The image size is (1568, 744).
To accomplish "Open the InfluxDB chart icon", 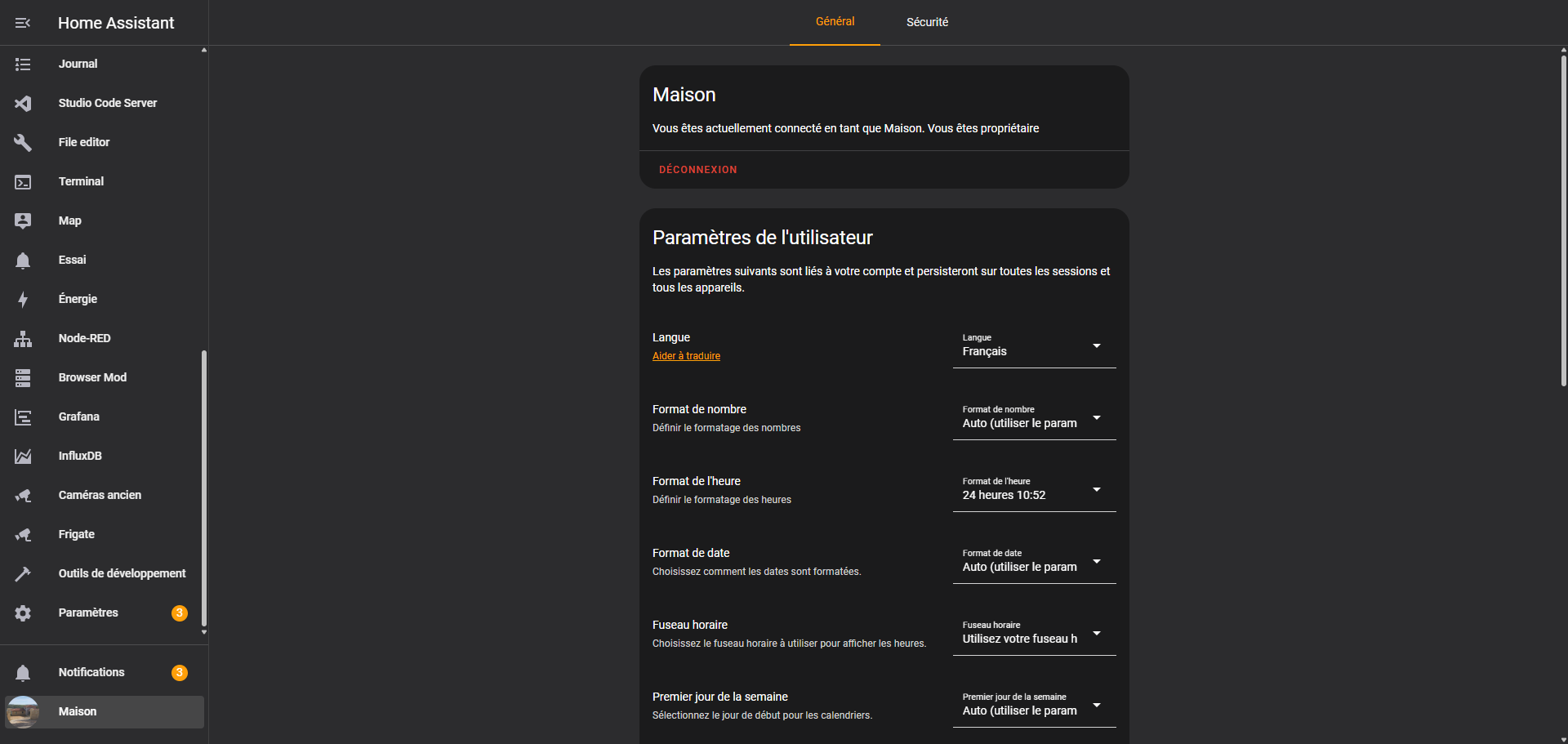I will pyautogui.click(x=23, y=457).
